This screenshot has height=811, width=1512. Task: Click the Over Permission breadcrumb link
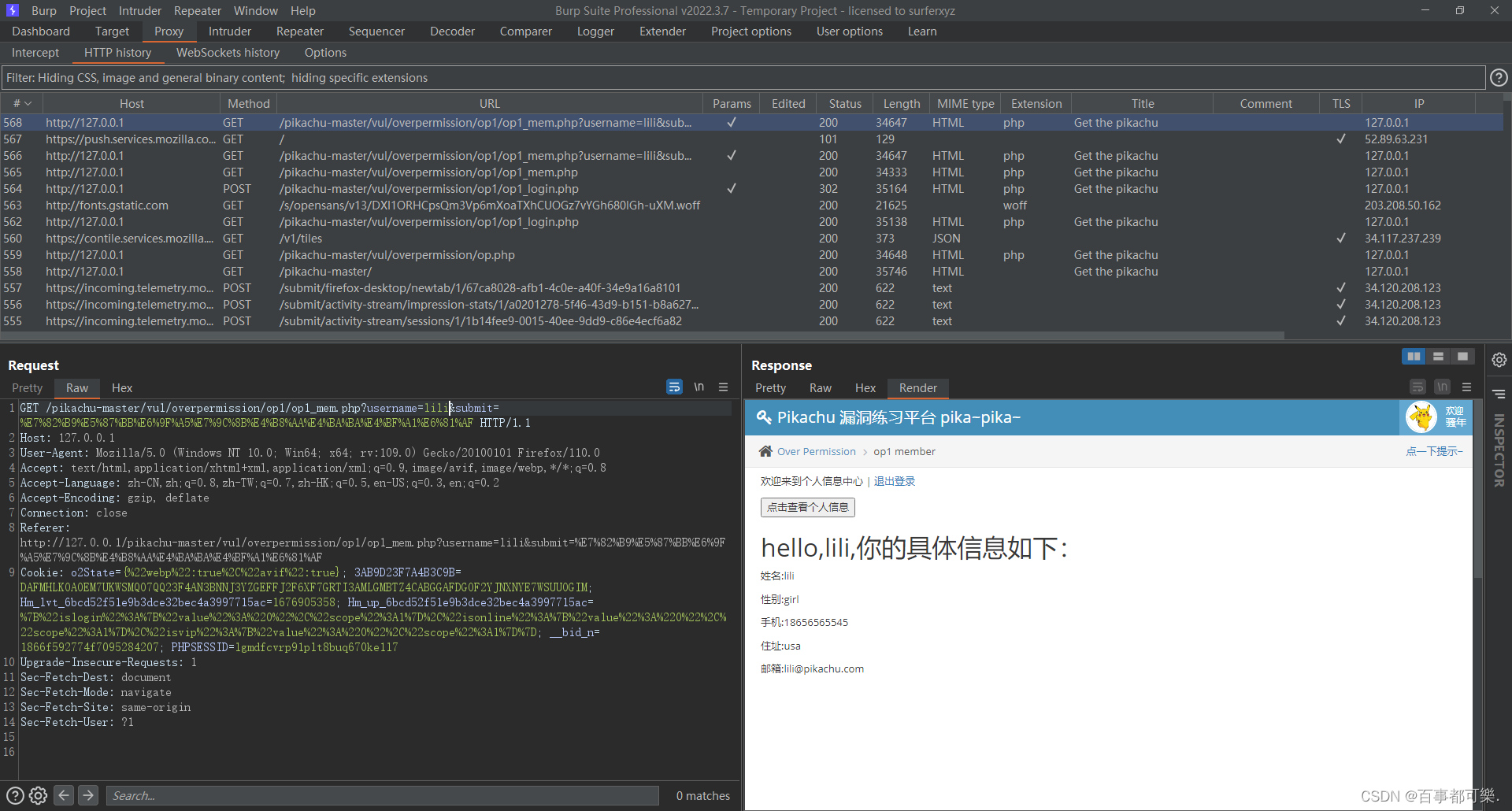(x=816, y=451)
